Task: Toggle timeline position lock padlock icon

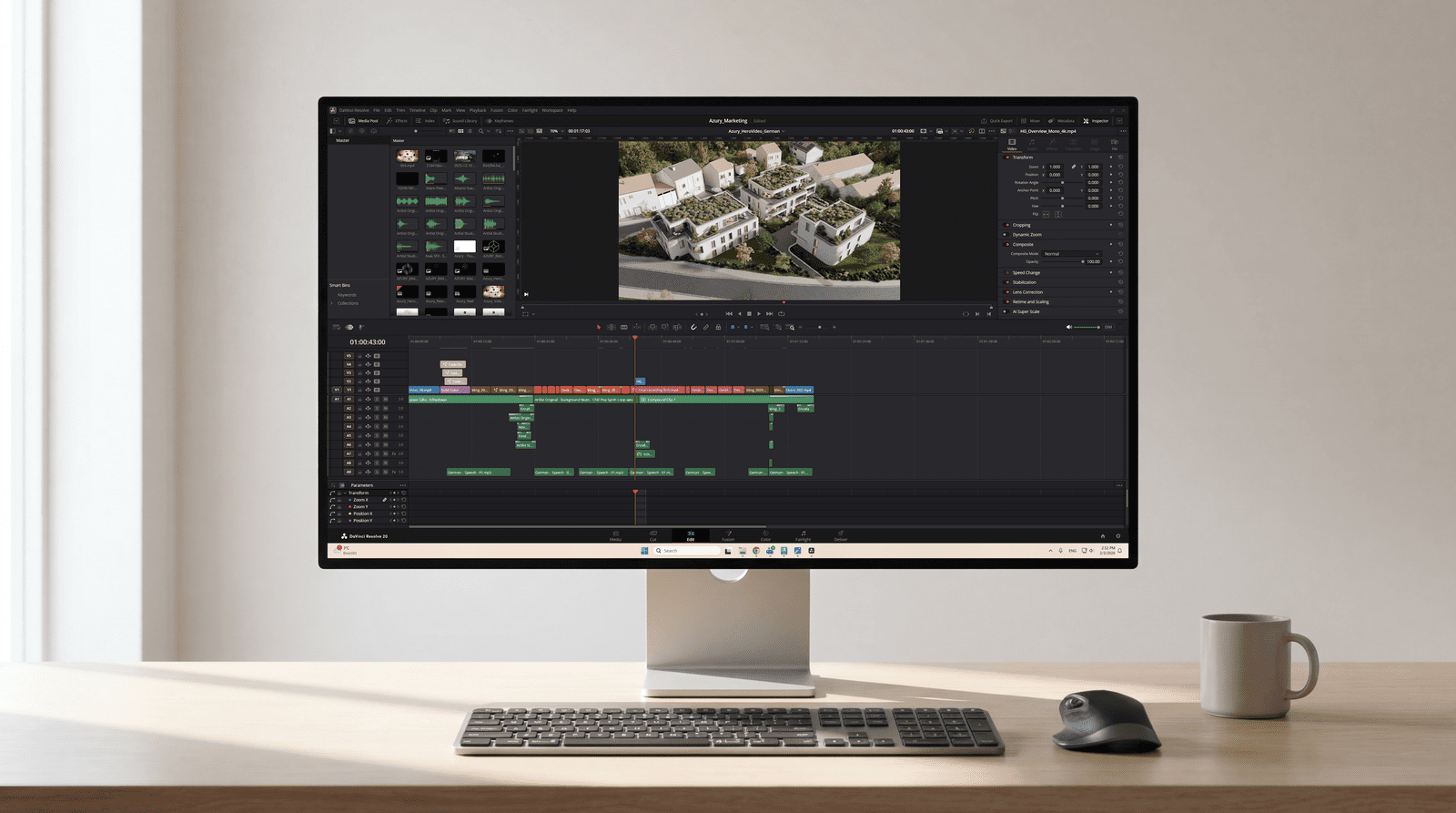Action: (x=718, y=327)
